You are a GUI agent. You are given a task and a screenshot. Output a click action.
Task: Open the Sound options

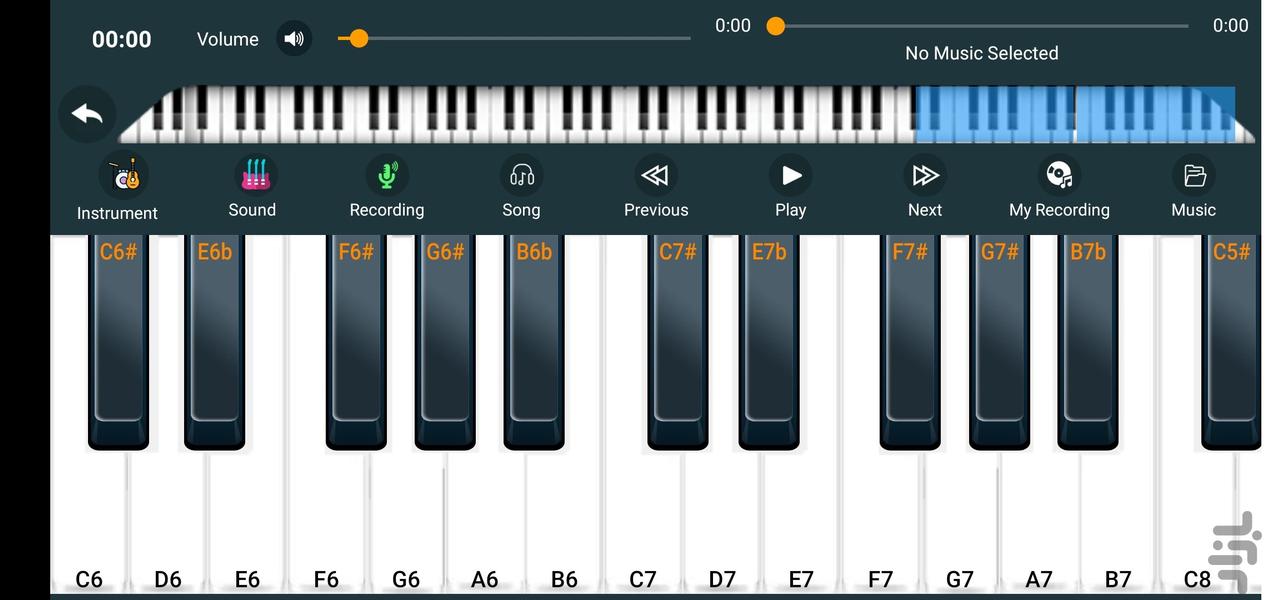tap(251, 185)
